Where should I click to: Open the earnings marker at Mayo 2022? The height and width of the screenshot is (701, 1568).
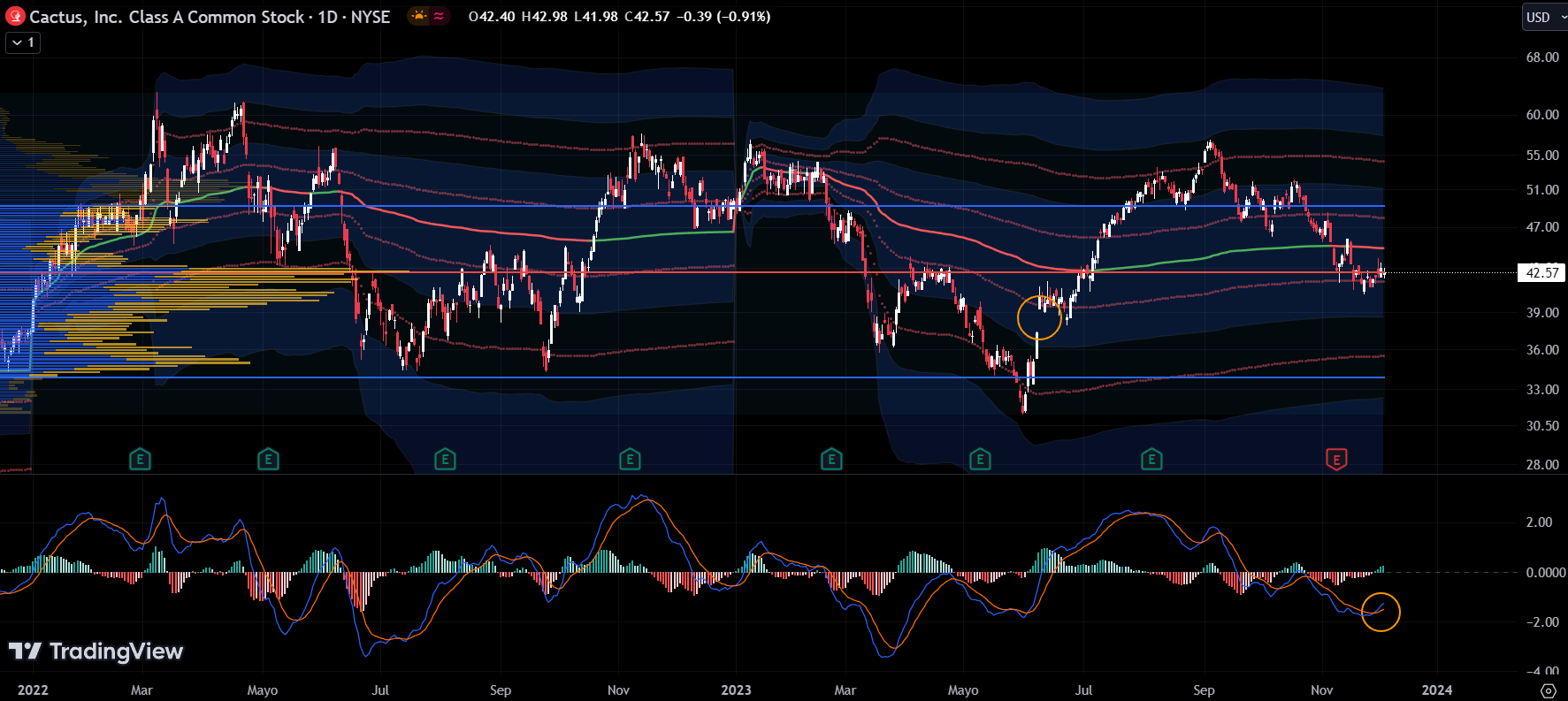(x=268, y=460)
